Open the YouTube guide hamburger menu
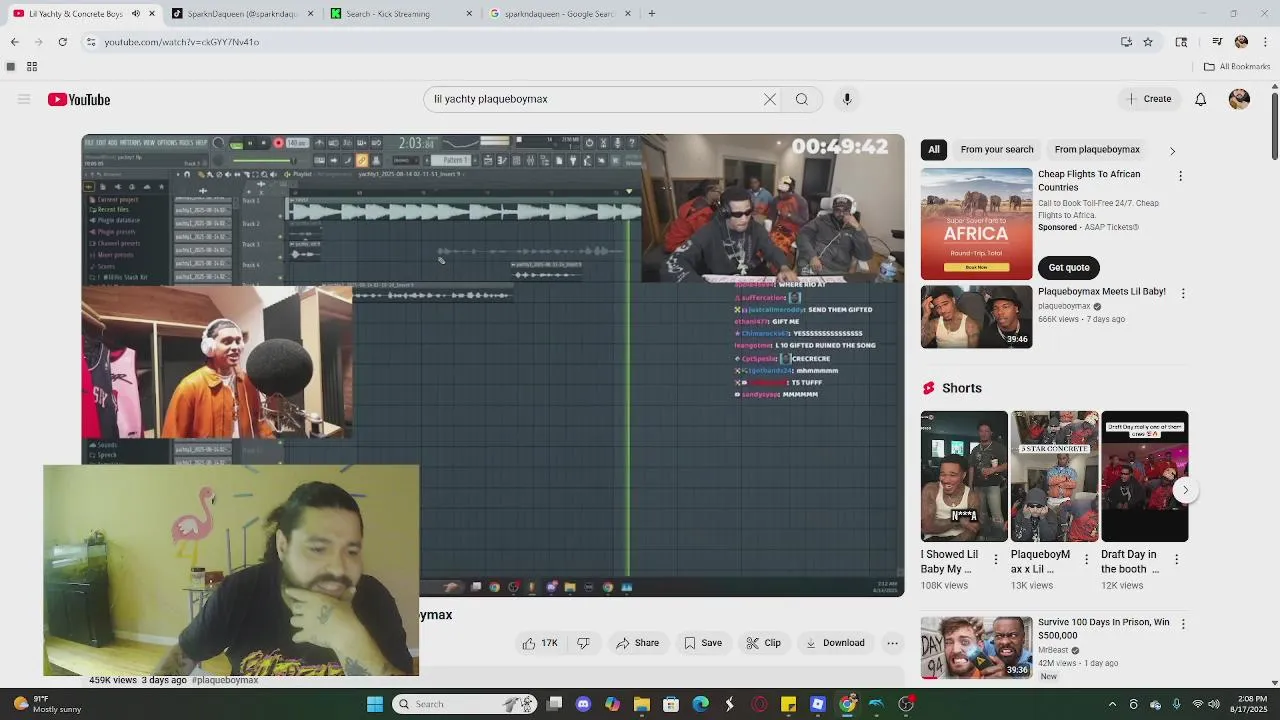 [x=24, y=99]
